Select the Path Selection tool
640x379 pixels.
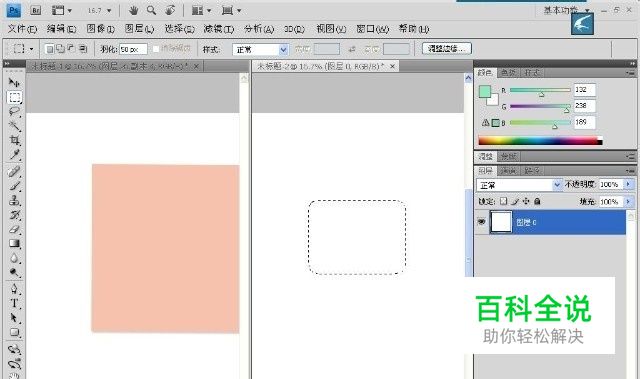14,318
